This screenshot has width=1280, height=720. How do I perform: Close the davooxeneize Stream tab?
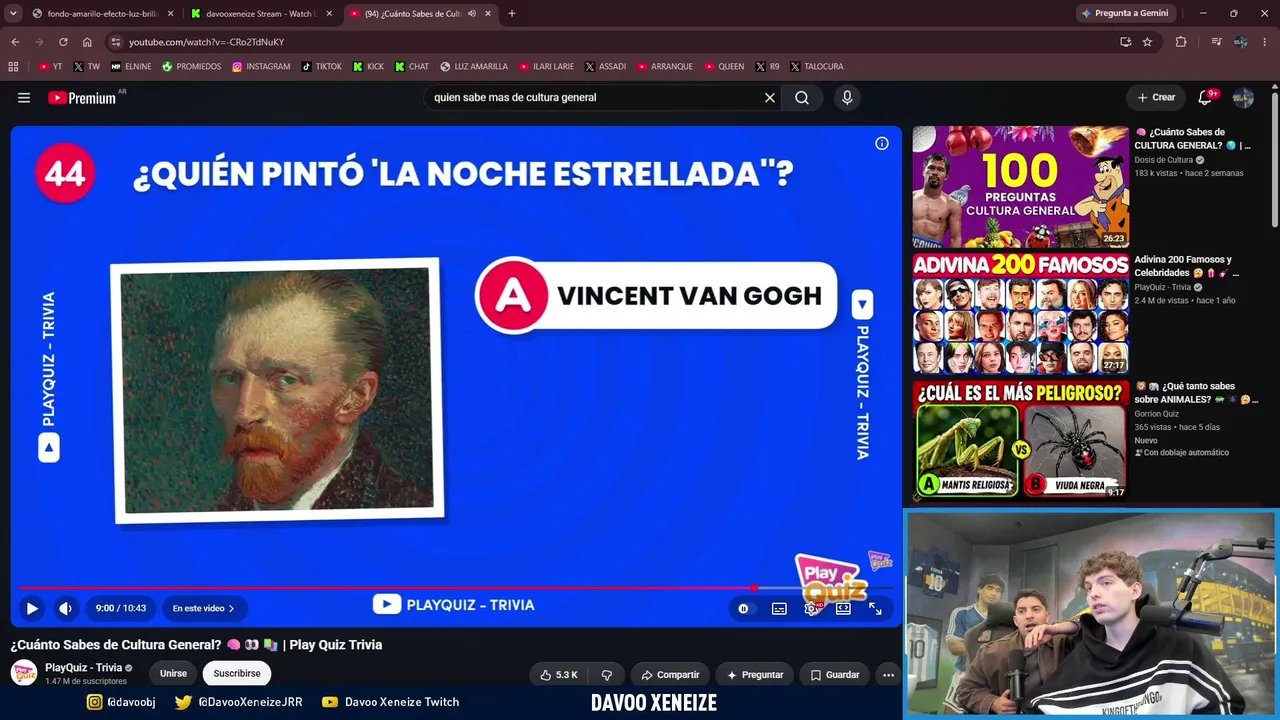pos(329,14)
